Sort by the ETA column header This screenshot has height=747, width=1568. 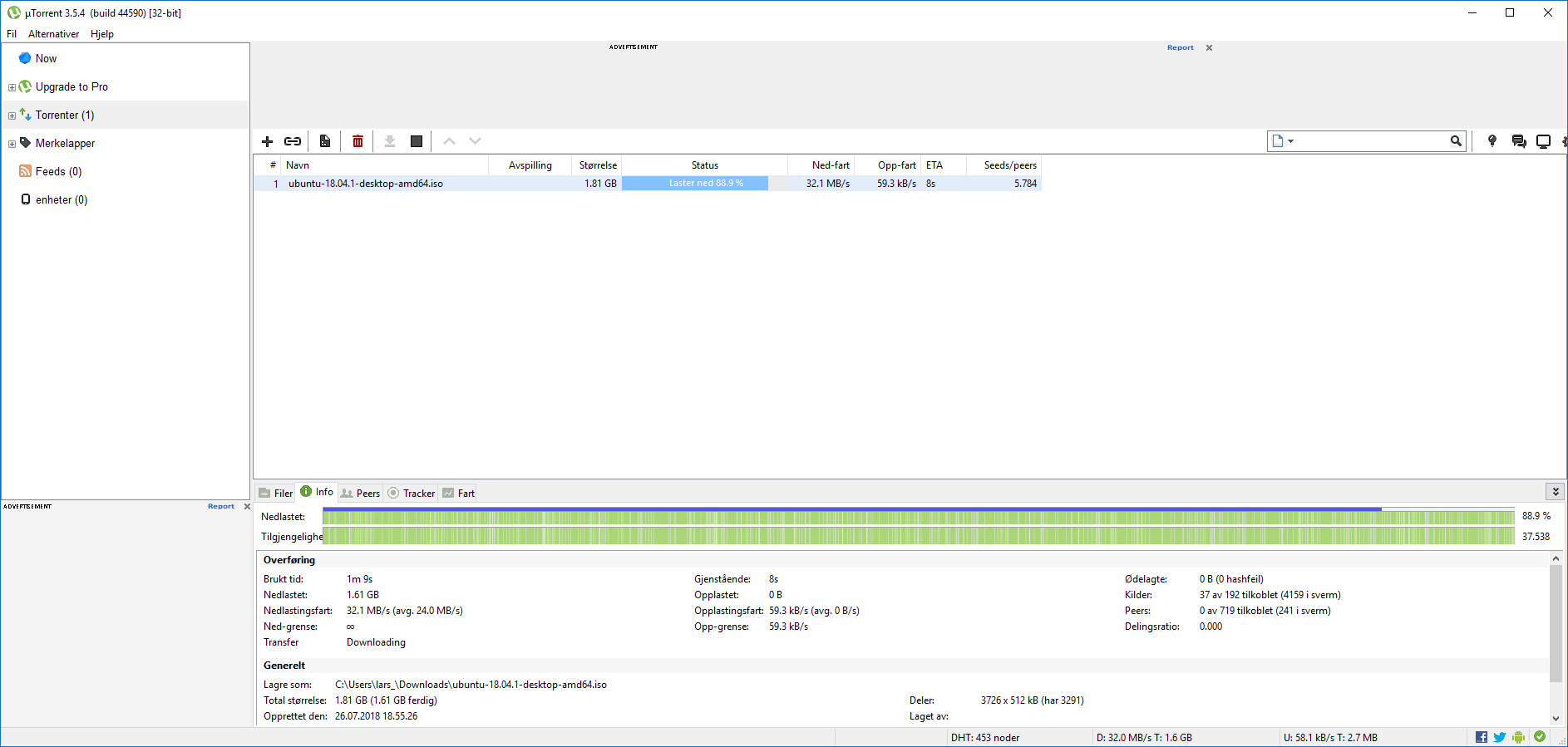coord(944,165)
